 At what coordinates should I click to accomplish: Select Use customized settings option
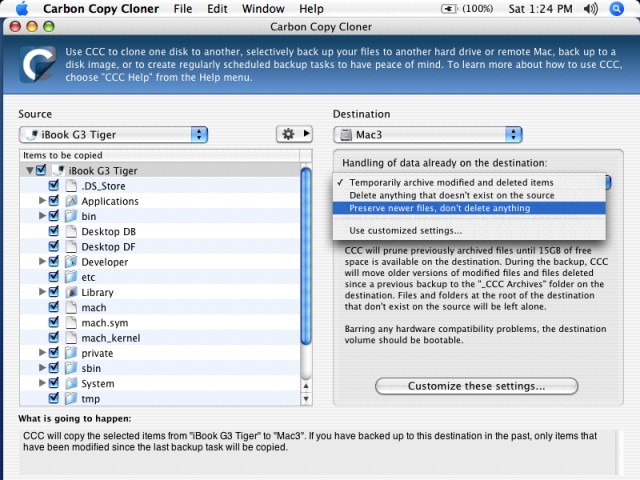(x=469, y=231)
